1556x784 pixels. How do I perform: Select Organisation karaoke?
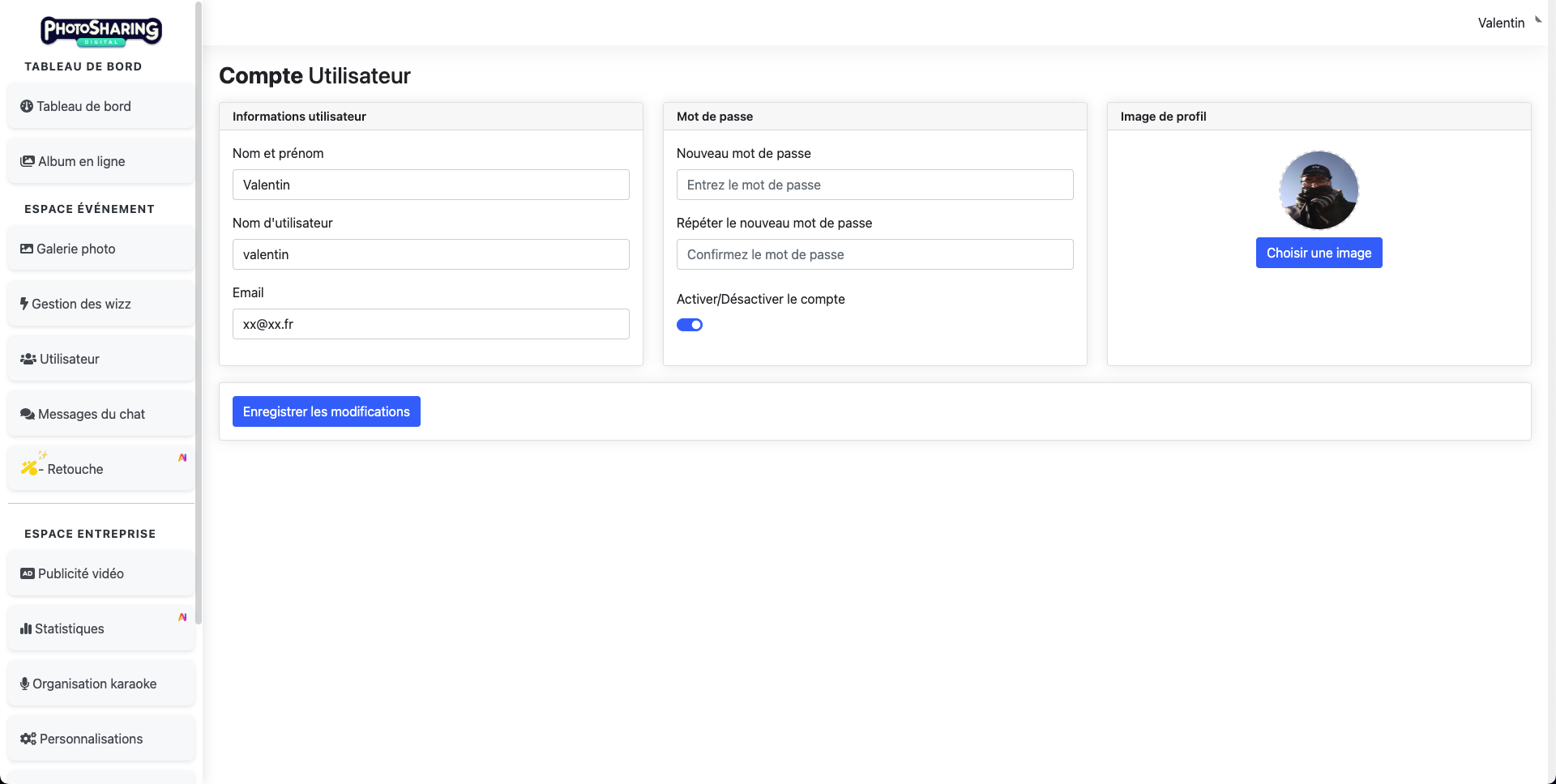101,684
